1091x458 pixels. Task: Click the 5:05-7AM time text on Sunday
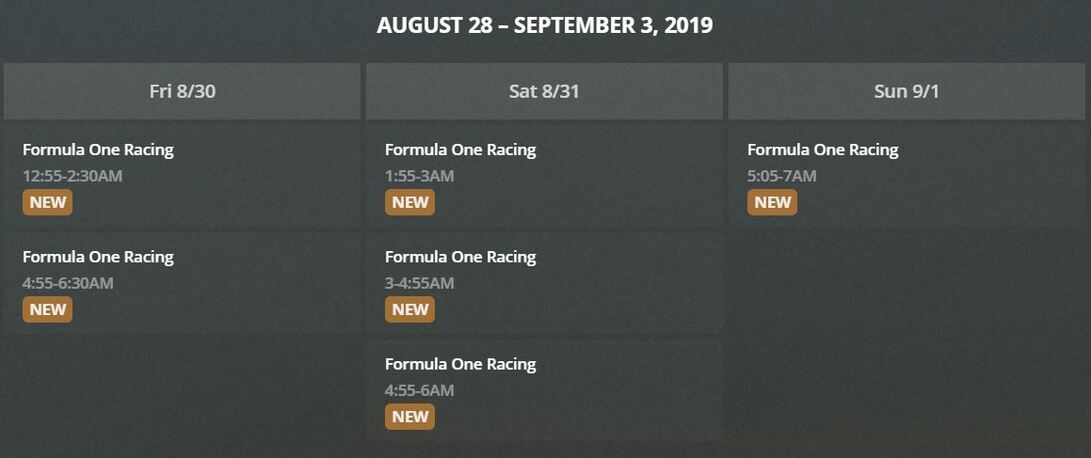pos(782,176)
